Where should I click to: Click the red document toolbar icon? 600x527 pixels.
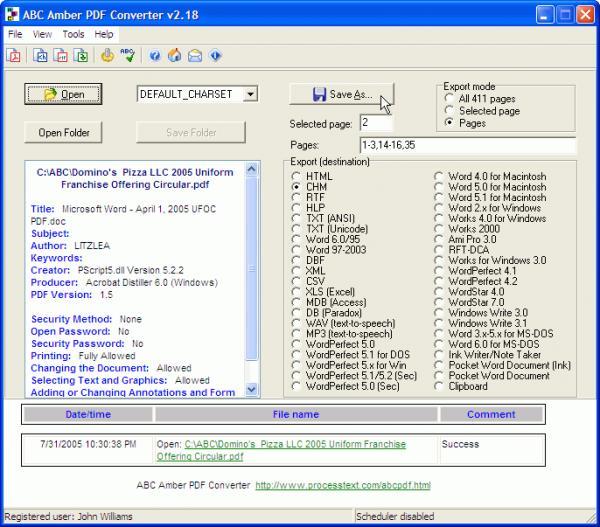60,56
